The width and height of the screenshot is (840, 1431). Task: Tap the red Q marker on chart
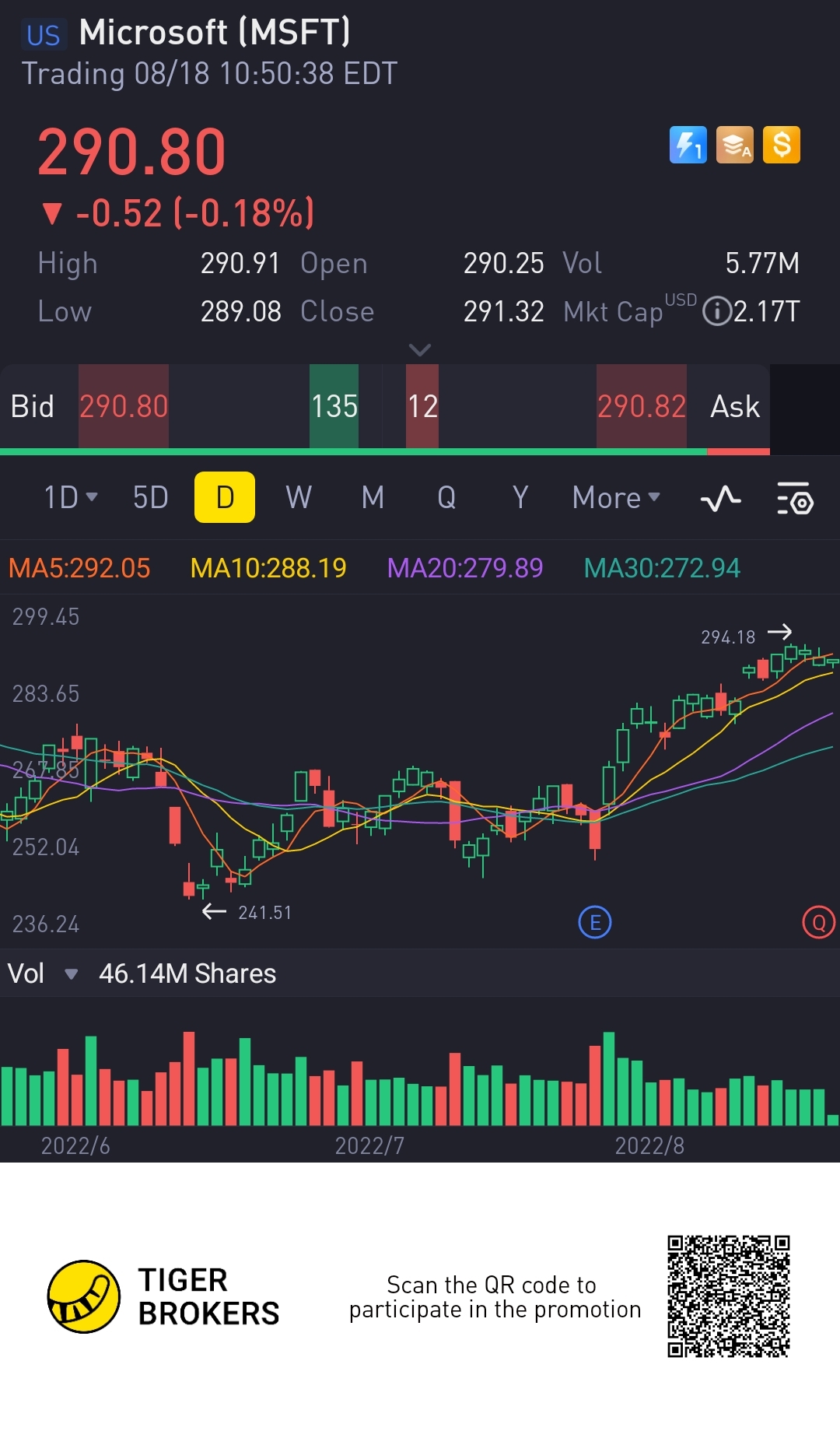pos(818,923)
